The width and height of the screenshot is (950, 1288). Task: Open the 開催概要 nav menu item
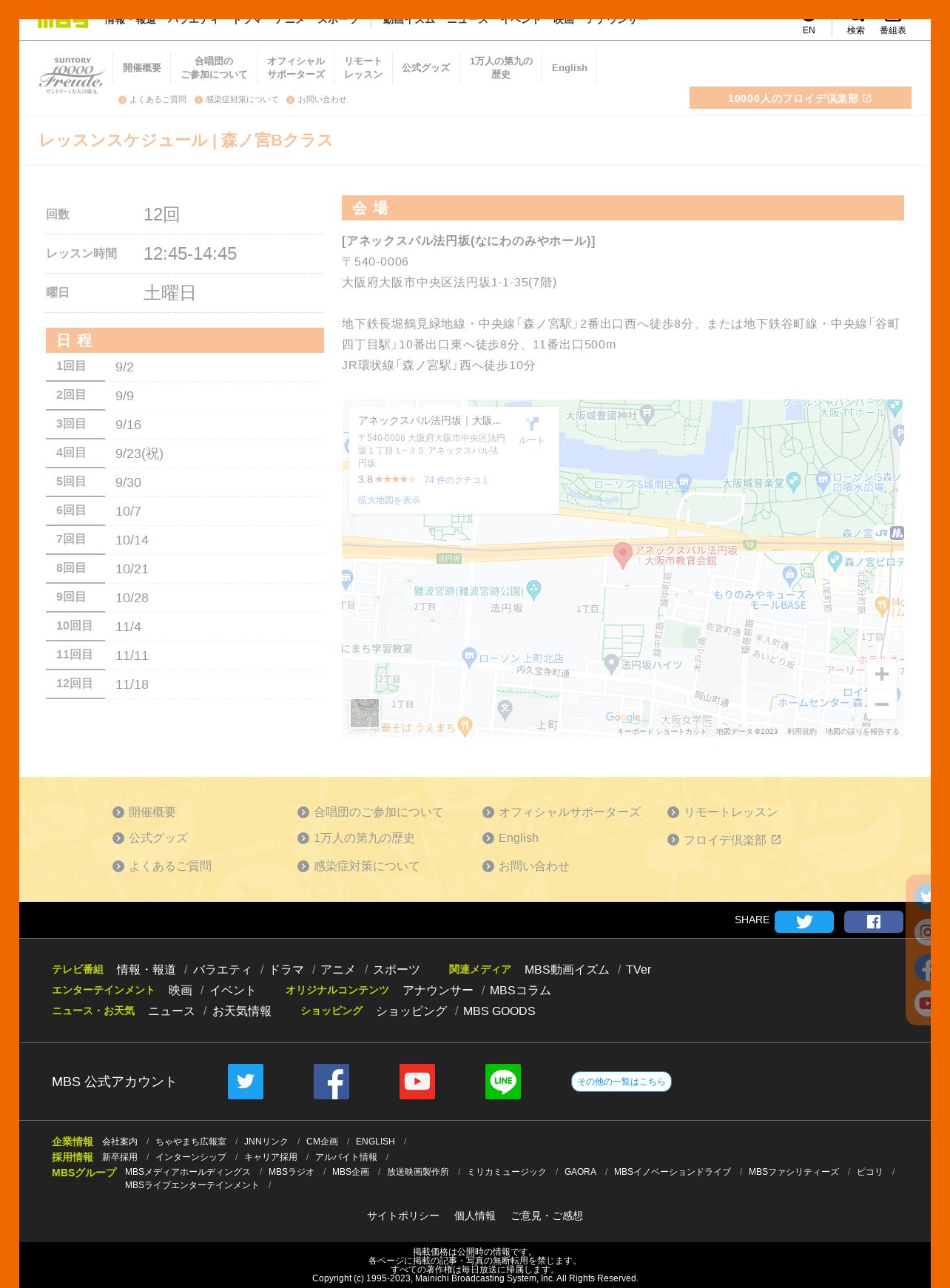coord(142,68)
